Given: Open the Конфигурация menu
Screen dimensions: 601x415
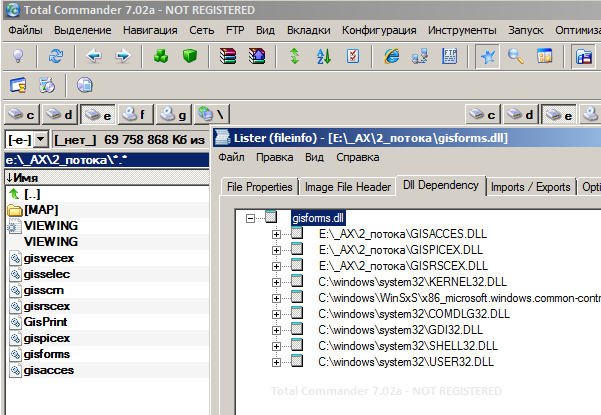Looking at the screenshot, I should (379, 30).
